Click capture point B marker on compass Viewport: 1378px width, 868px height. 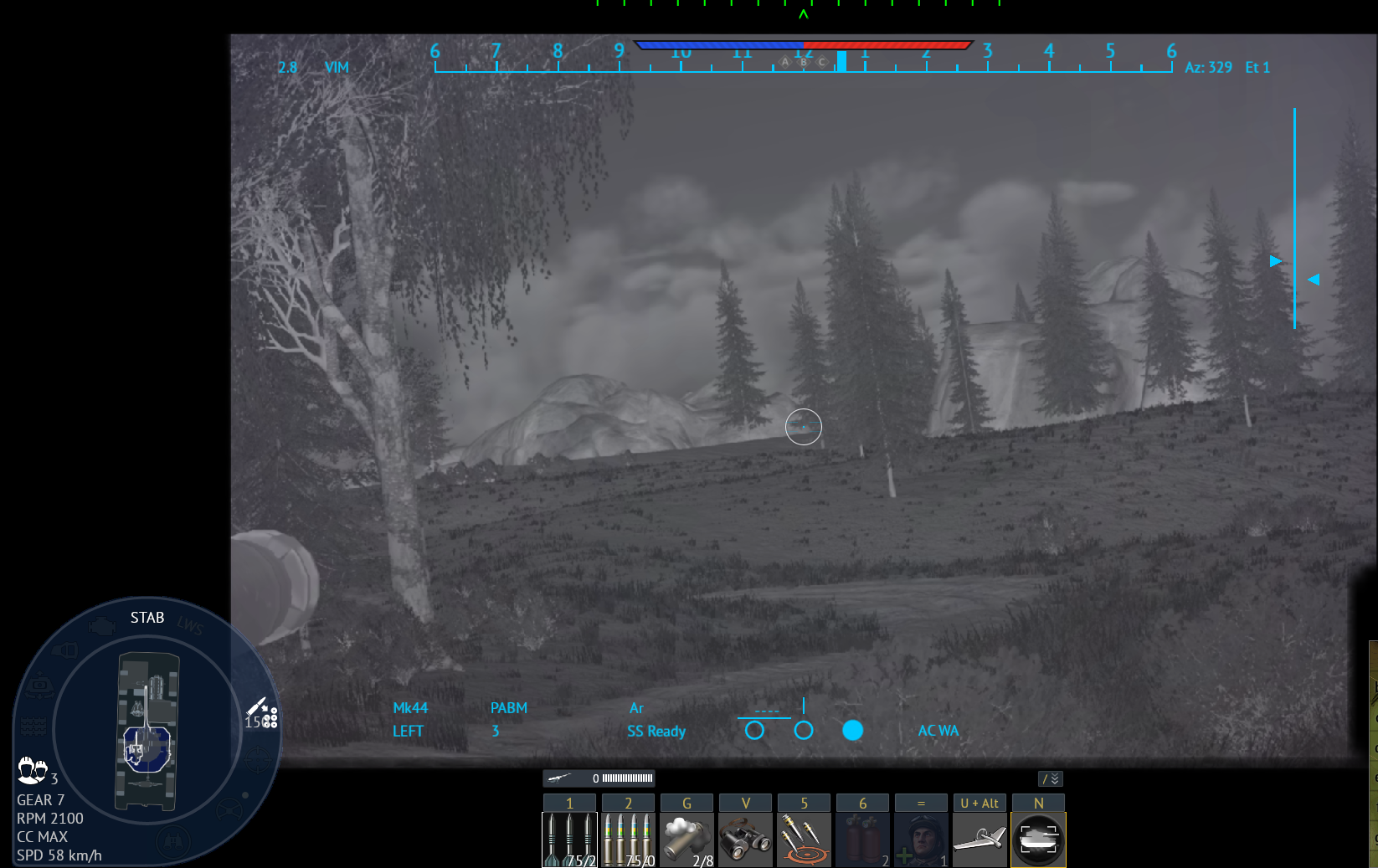(804, 62)
